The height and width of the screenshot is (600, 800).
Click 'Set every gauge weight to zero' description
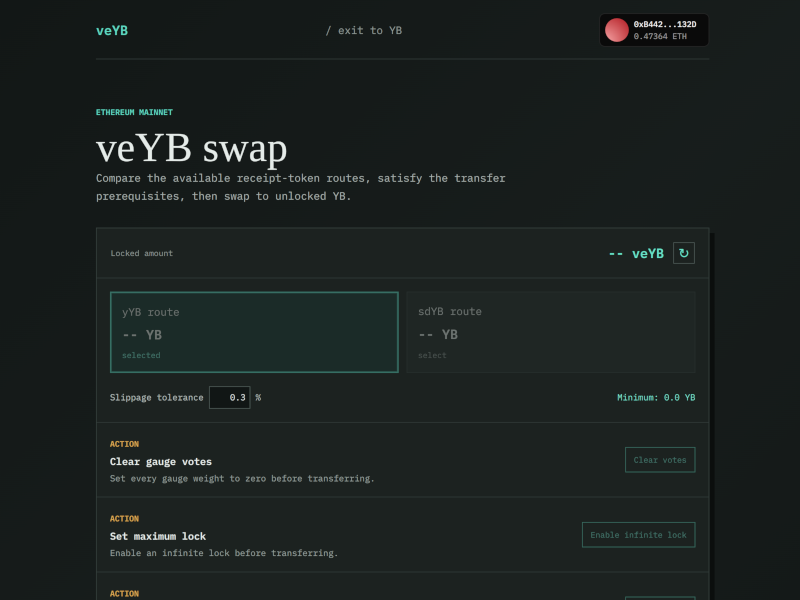pyautogui.click(x=242, y=479)
